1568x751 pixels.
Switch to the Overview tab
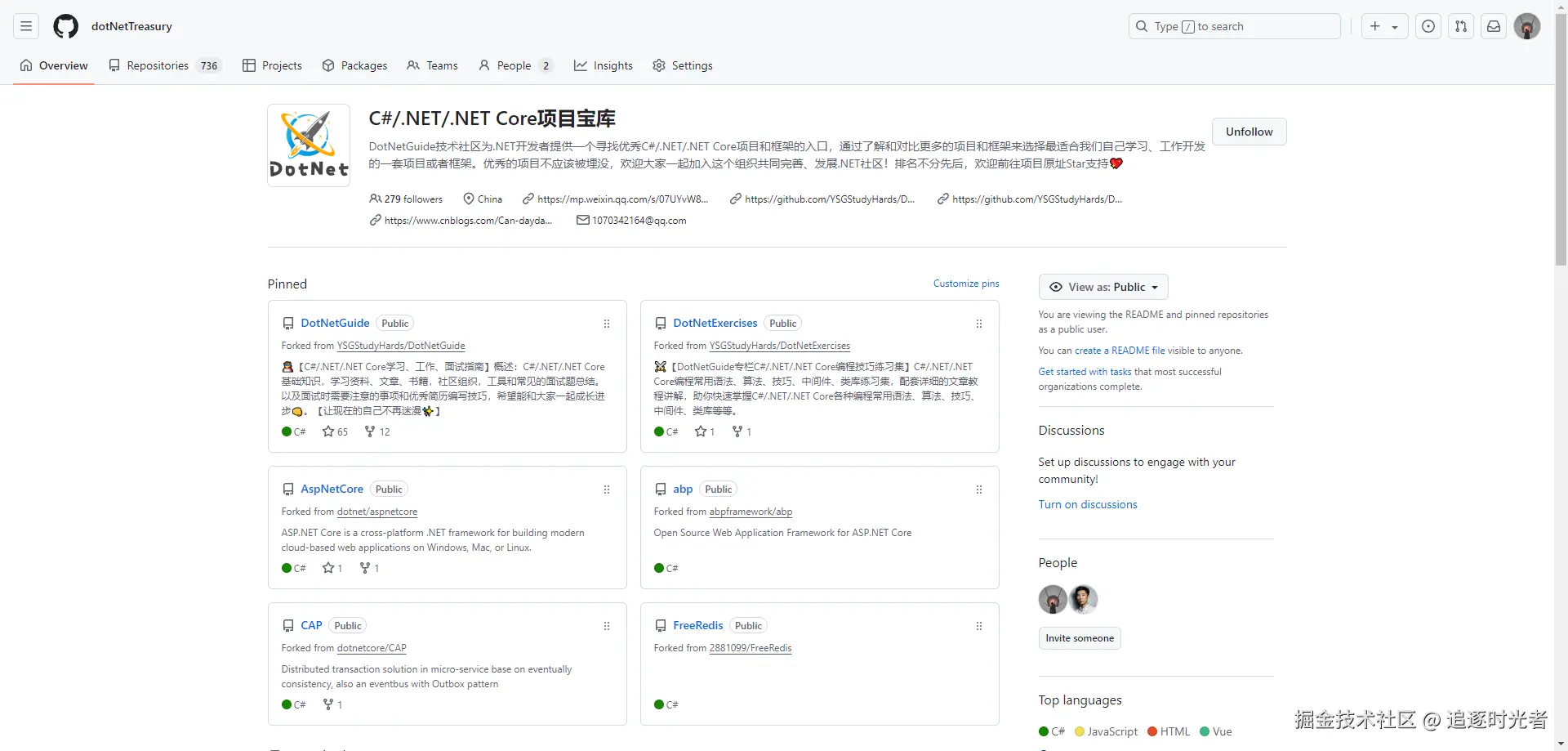tap(54, 65)
